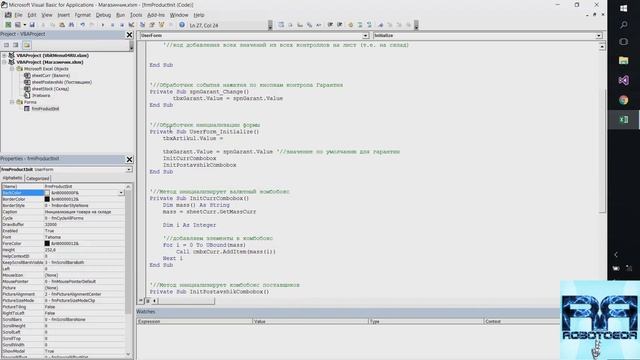Select sheetStock in the project tree
Viewport: 640px width, 360px height.
point(50,89)
